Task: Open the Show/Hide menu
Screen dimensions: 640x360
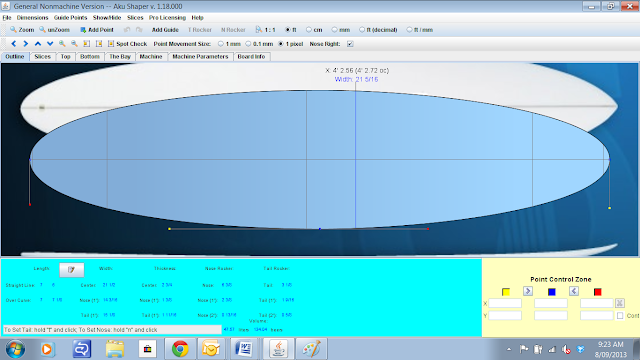Action: coord(107,18)
